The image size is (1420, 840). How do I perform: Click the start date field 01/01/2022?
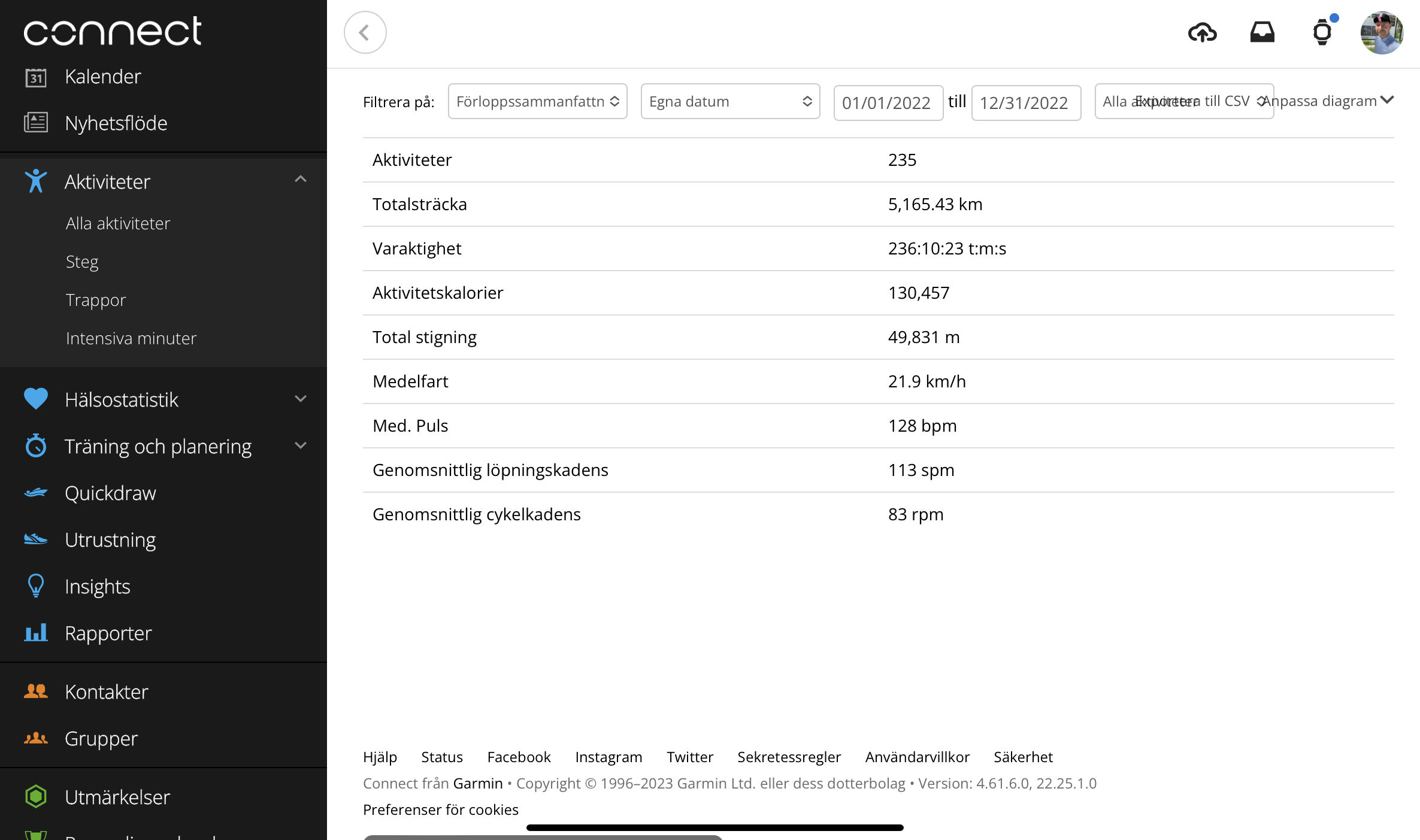pyautogui.click(x=888, y=103)
